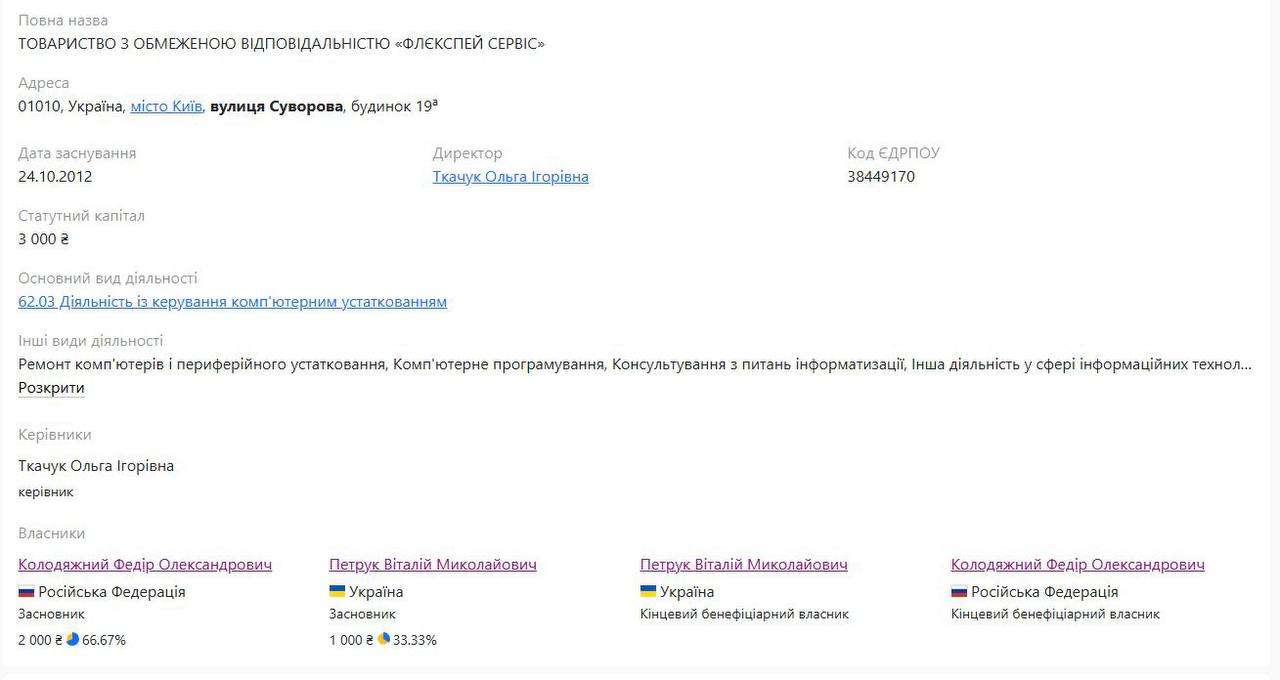Image resolution: width=1280 pixels, height=680 pixels.
Task: Open director Ткачук Ольга Ігорівна link
Action: 510,177
